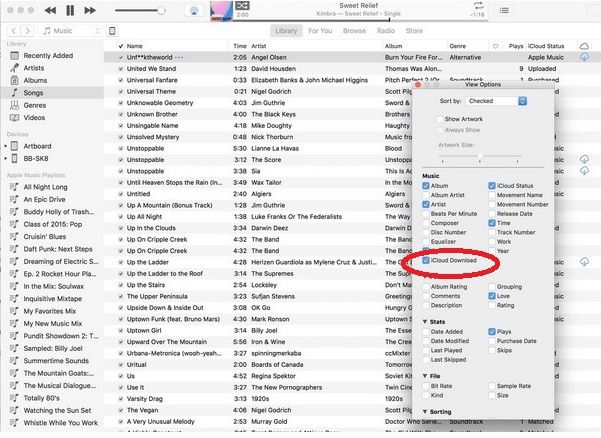Adjust the Artwork Size slider
This screenshot has height=438, width=601.
(480, 156)
